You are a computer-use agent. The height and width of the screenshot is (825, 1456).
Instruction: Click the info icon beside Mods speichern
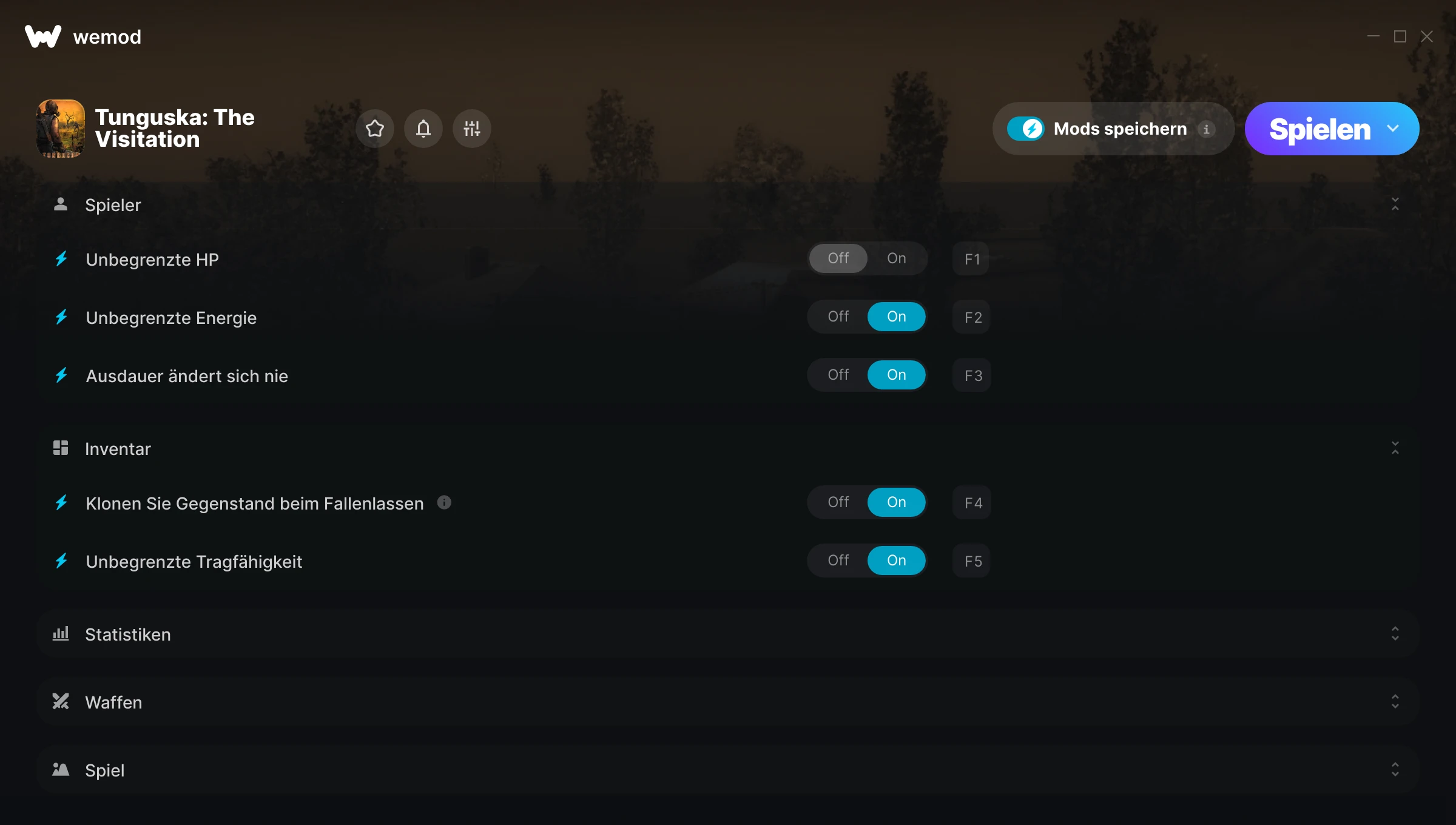coord(1206,129)
